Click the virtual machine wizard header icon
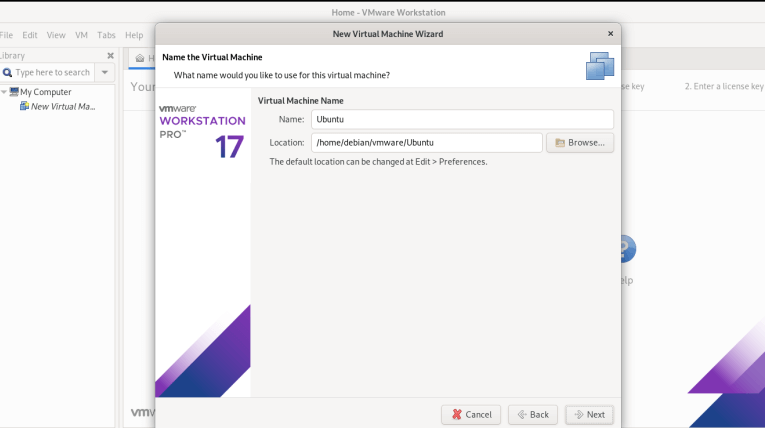This screenshot has width=765, height=428. (600, 66)
